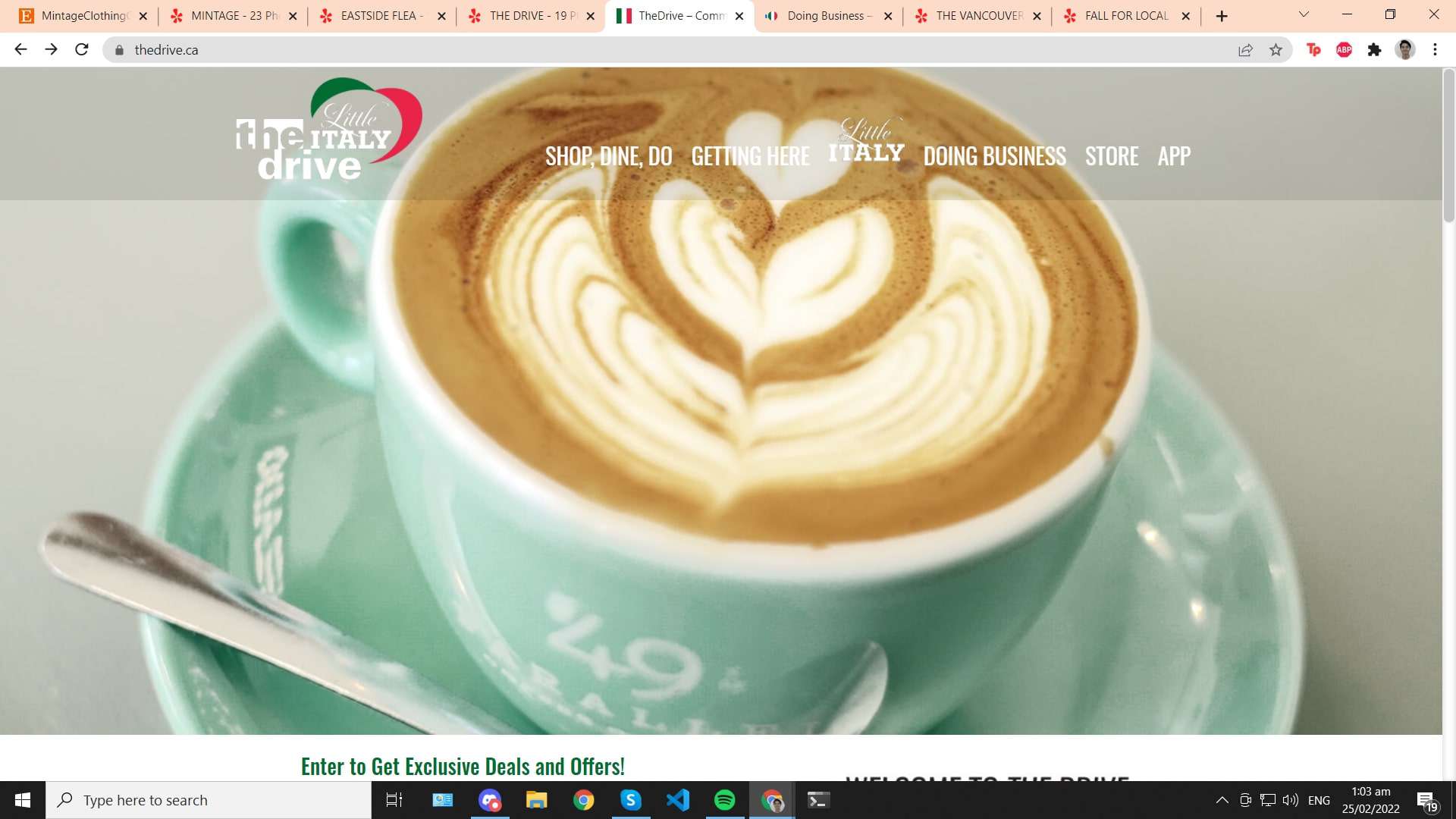Open the Extensions puzzle-piece menu

pyautogui.click(x=1374, y=50)
